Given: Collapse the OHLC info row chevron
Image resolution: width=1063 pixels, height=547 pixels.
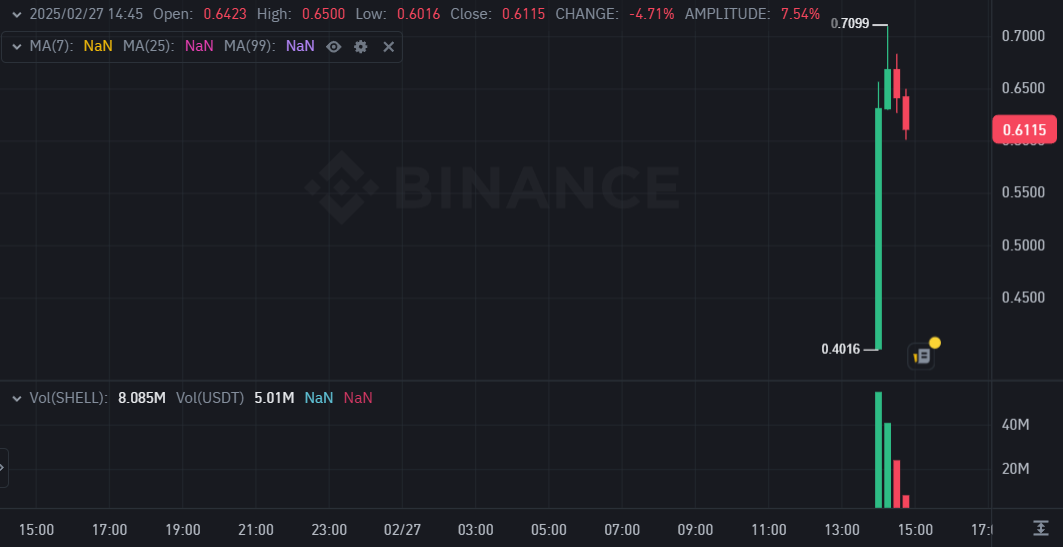Looking at the screenshot, I should (x=17, y=14).
